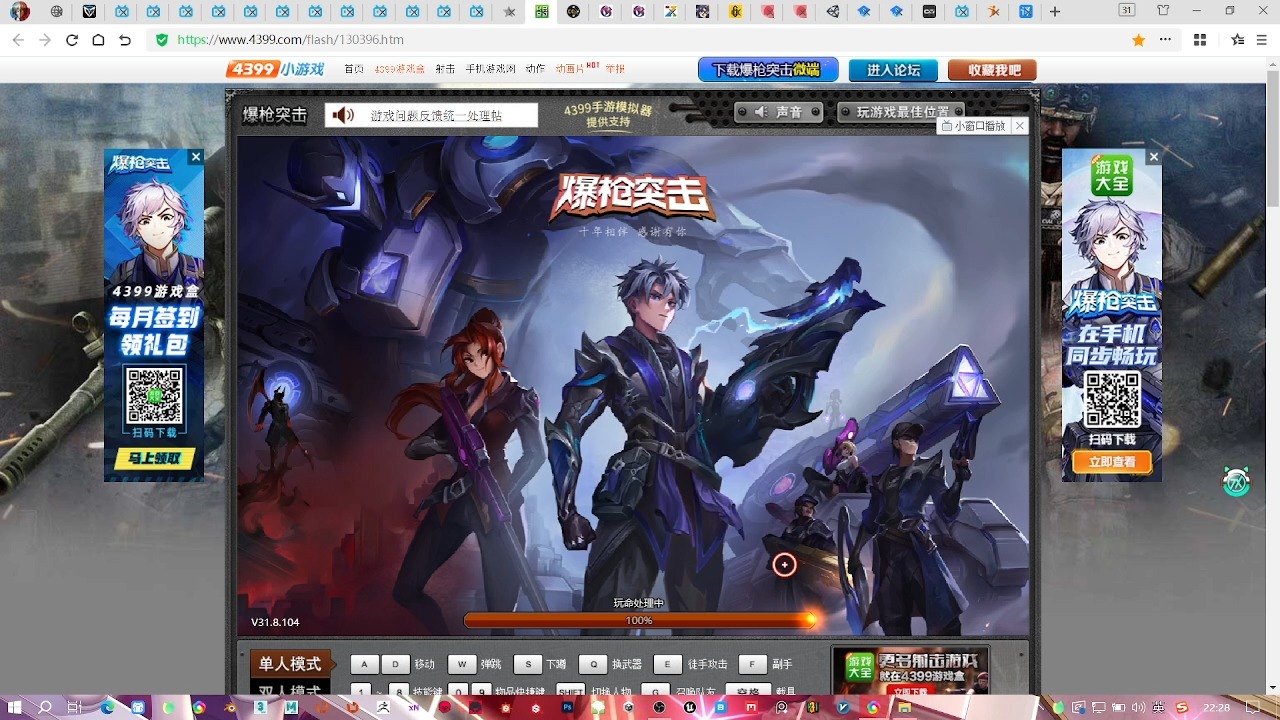Click the W key hint for 弹跳

tap(462, 664)
